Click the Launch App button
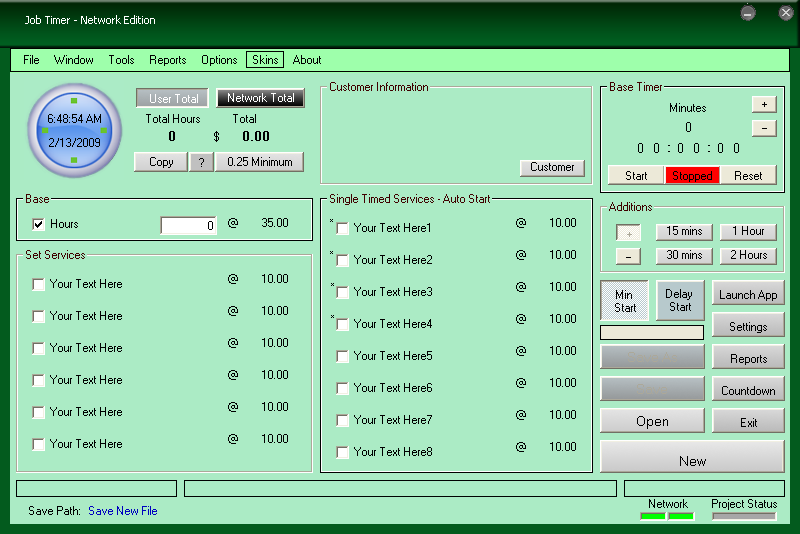Screen dimensions: 800x534 coord(748,294)
